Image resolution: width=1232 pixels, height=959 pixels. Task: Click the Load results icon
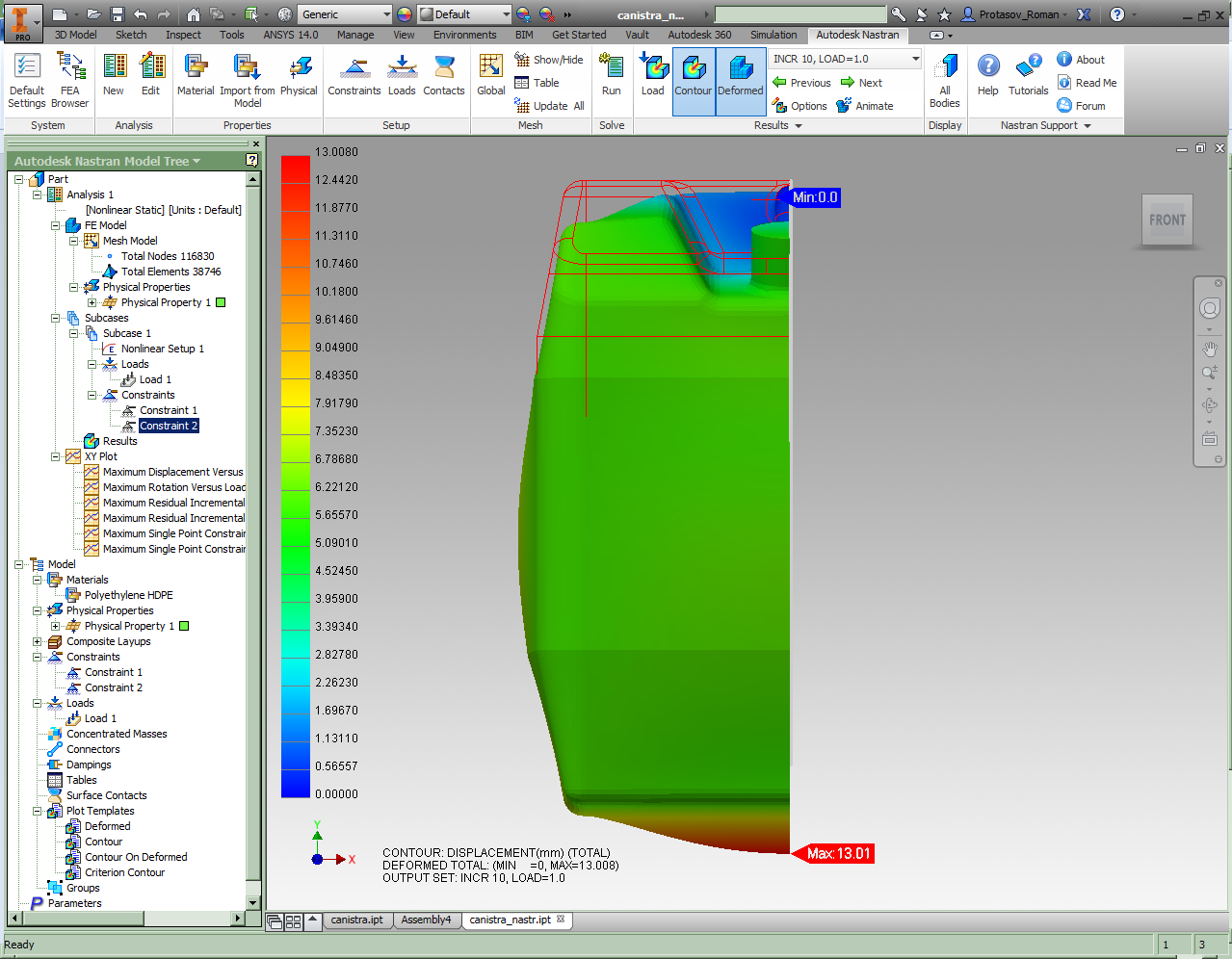tap(653, 75)
